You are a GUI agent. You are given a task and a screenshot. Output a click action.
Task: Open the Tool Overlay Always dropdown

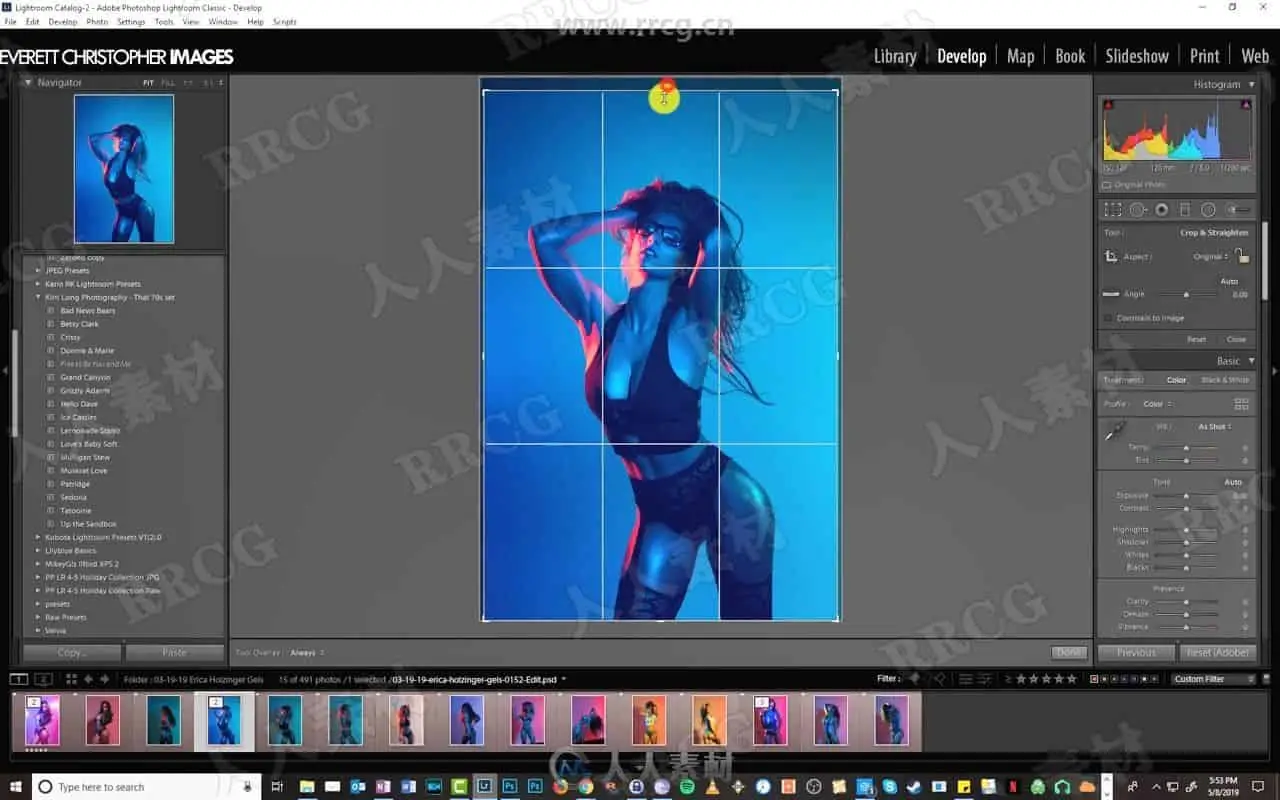(306, 653)
